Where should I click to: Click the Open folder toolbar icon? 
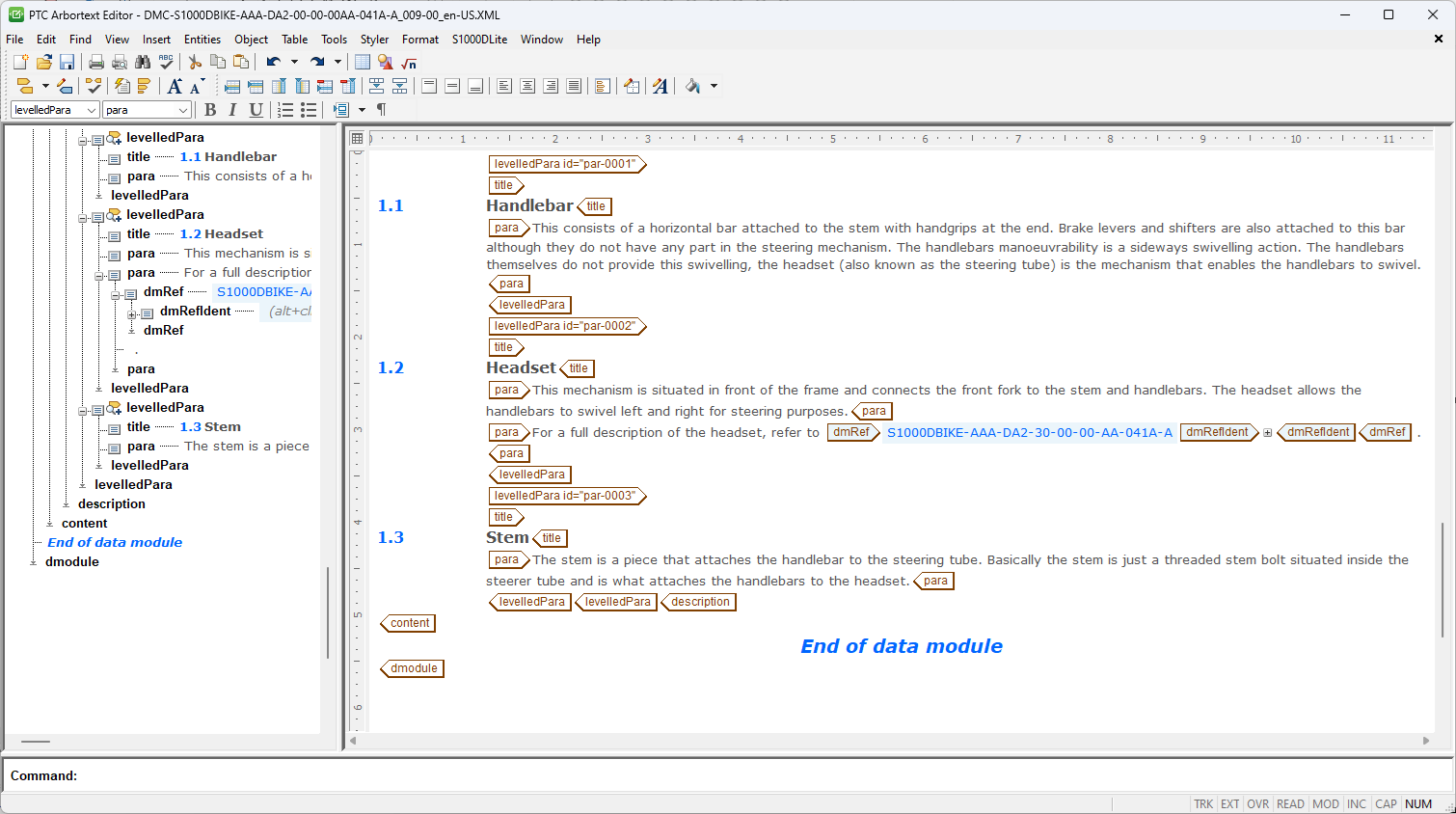click(x=43, y=62)
